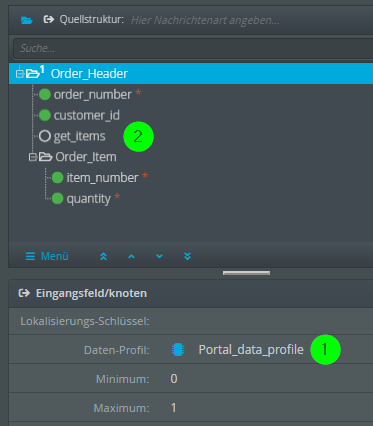Open the Menü button
This screenshot has width=373, height=426.
pyautogui.click(x=47, y=256)
